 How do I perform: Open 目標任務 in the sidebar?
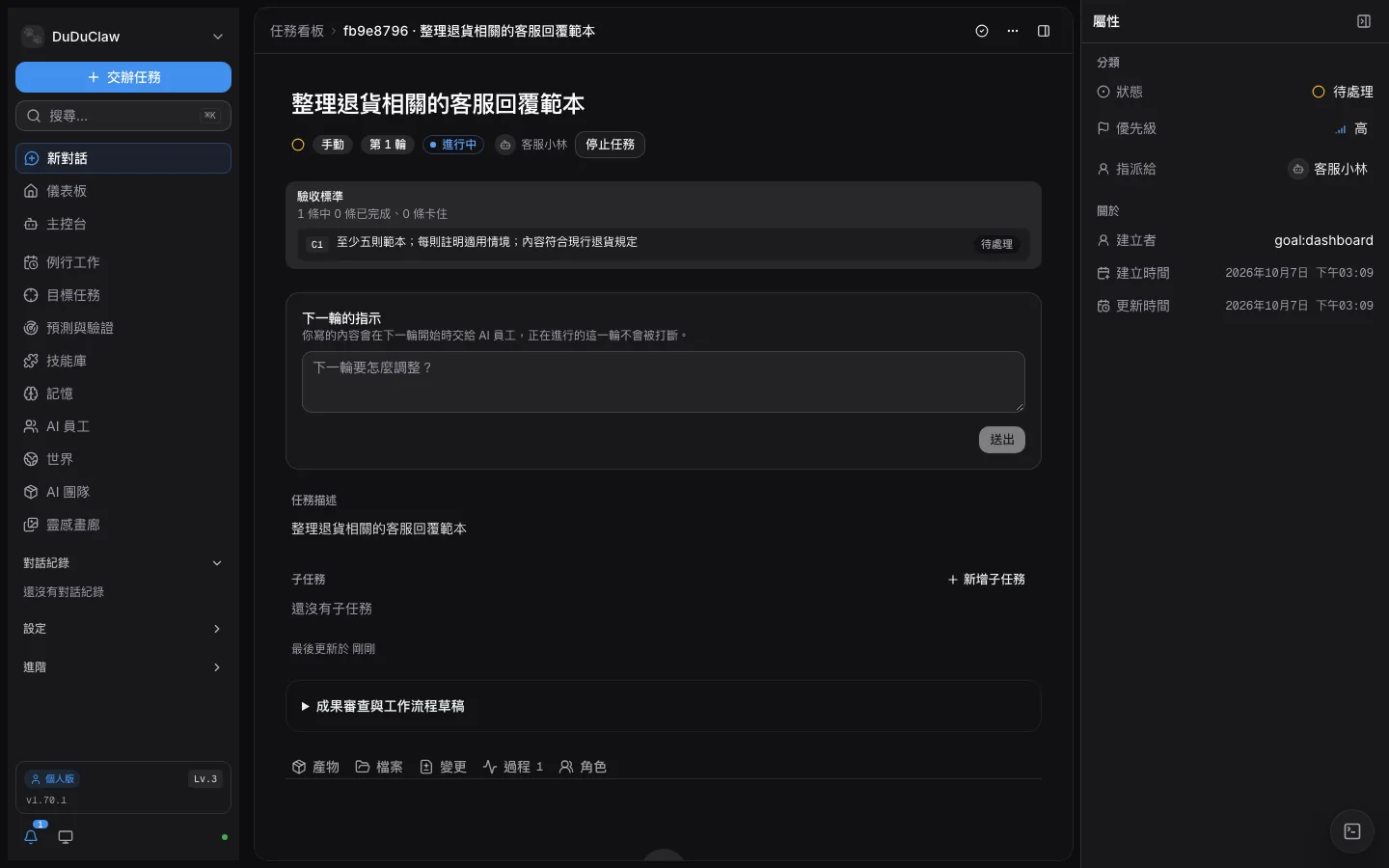point(123,295)
